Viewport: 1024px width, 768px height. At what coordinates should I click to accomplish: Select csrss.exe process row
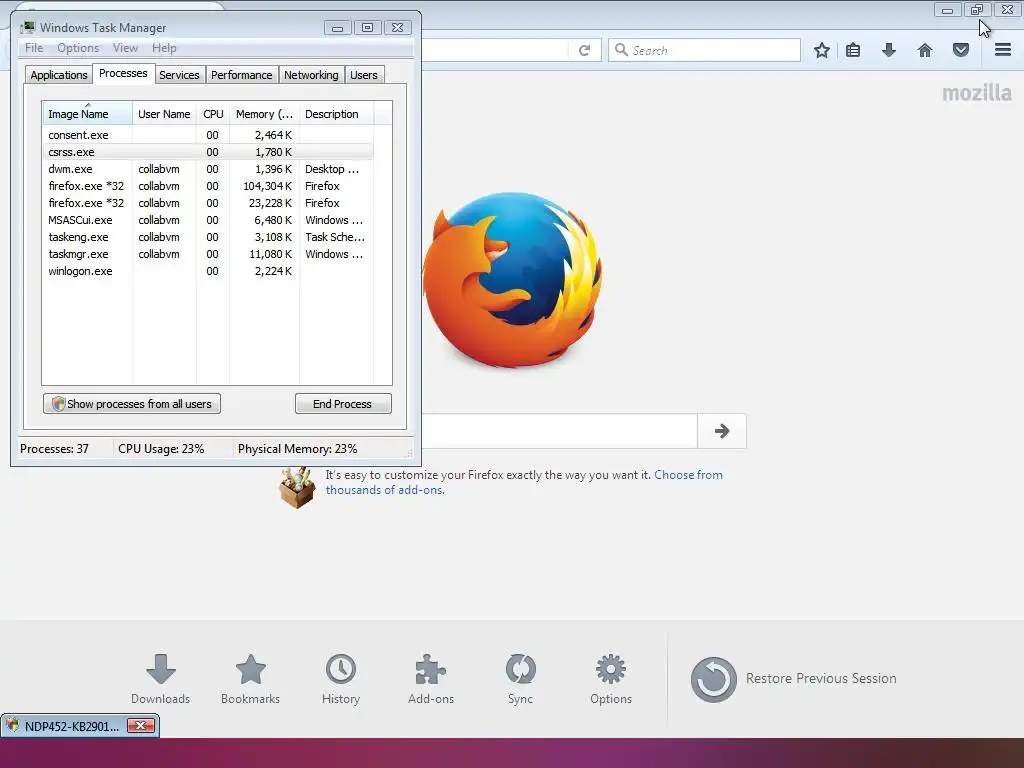[208, 152]
